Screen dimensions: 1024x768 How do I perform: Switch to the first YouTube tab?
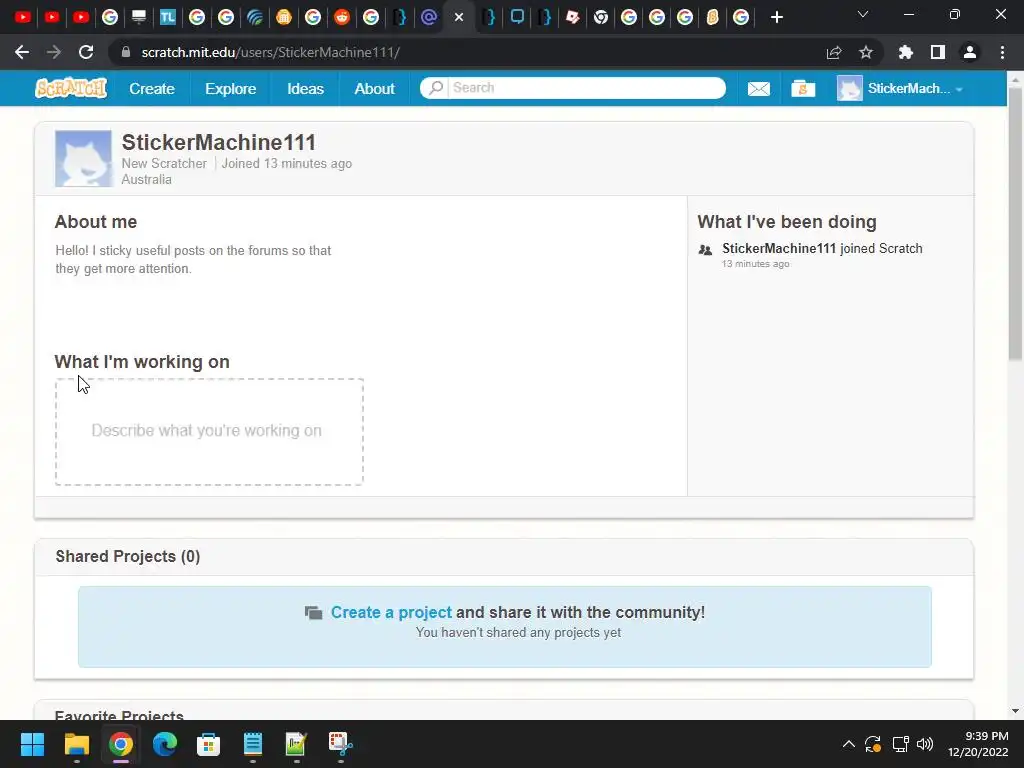point(23,17)
